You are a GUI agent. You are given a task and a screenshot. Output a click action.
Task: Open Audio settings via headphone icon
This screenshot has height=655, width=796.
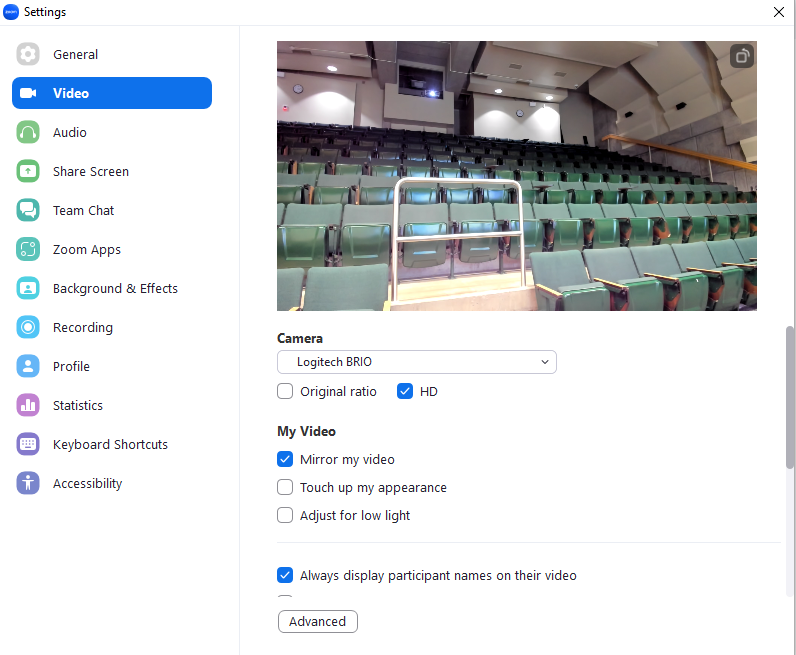click(28, 132)
